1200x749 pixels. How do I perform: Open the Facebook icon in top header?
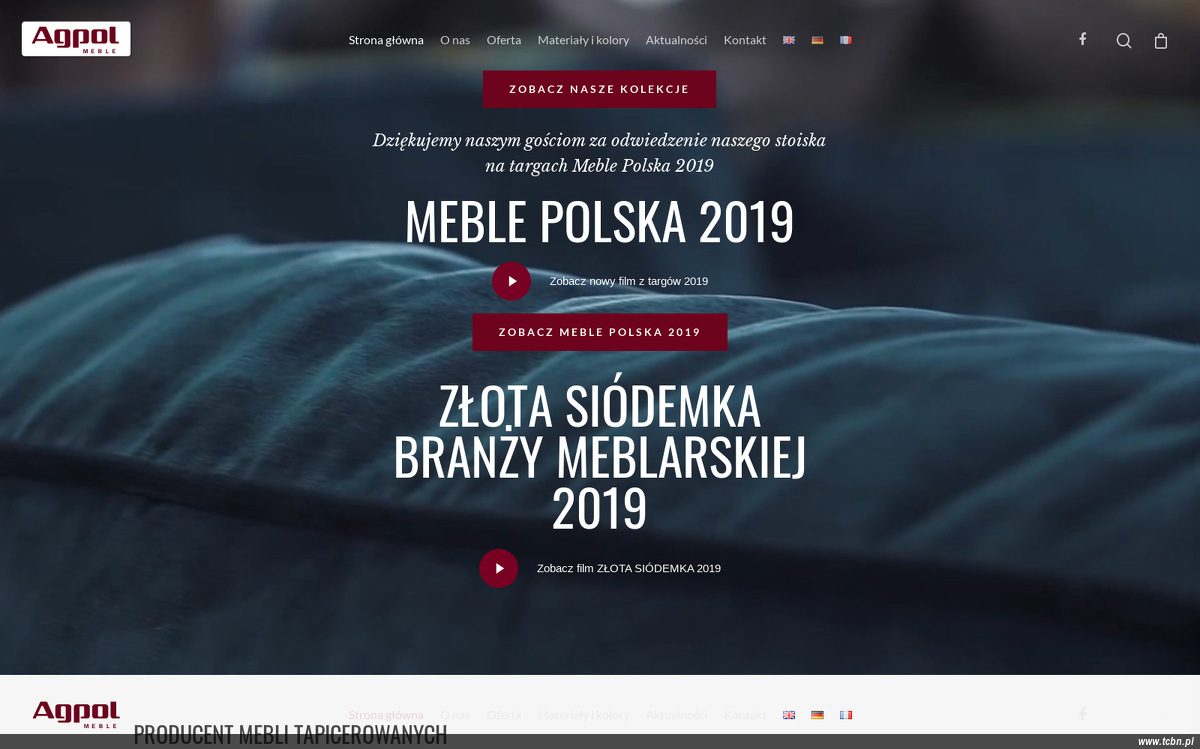[1082, 39]
